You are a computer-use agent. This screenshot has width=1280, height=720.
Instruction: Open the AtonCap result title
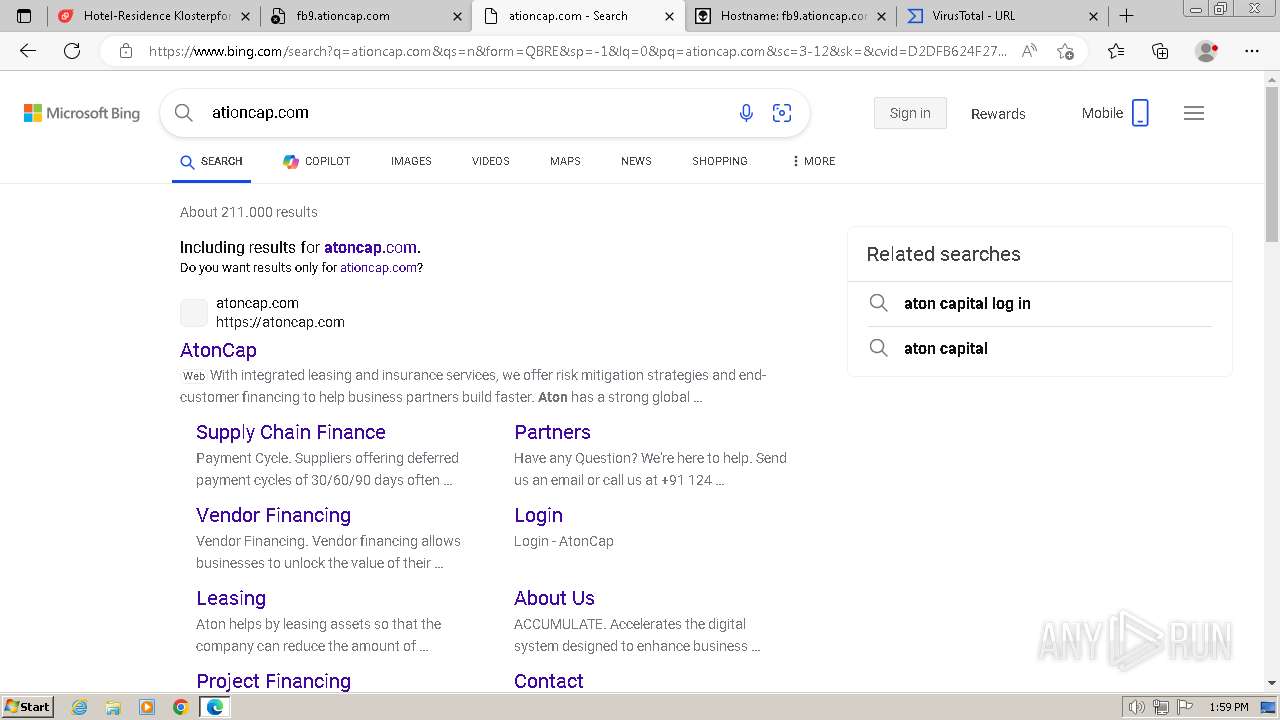tap(218, 350)
